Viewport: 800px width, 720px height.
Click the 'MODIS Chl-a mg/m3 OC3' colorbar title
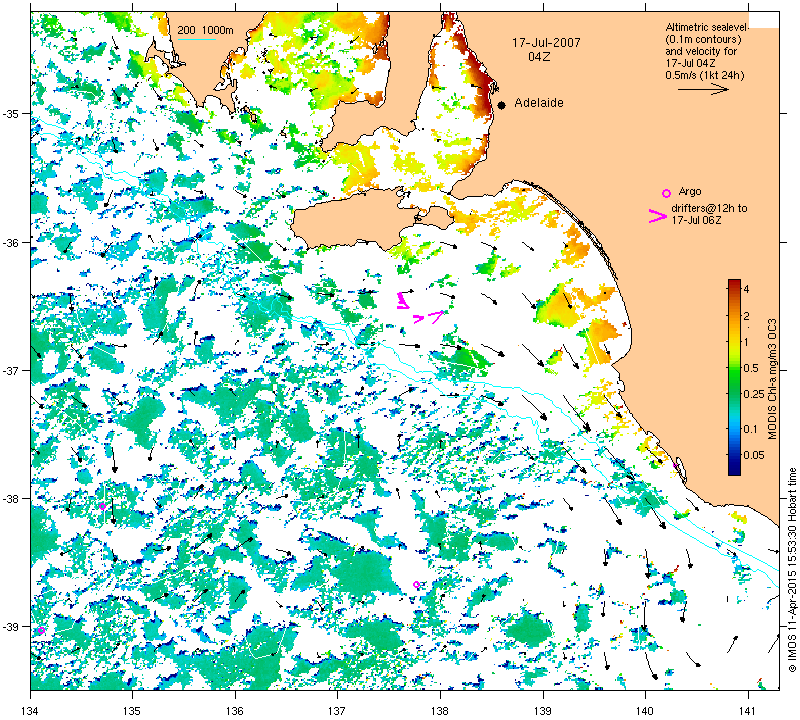tap(772, 379)
